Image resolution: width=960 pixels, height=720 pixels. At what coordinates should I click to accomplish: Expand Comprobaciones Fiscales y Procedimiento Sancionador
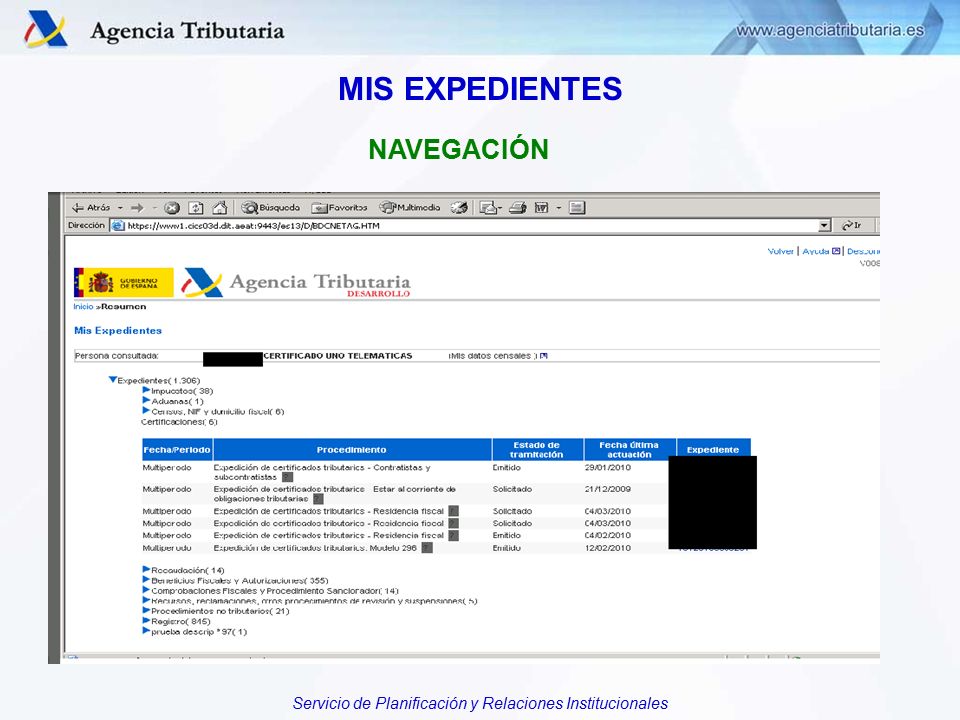coord(146,590)
